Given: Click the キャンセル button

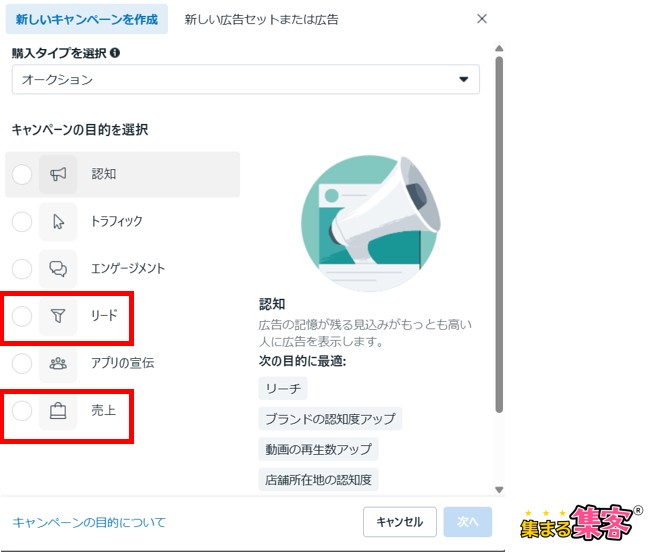Looking at the screenshot, I should 400,522.
